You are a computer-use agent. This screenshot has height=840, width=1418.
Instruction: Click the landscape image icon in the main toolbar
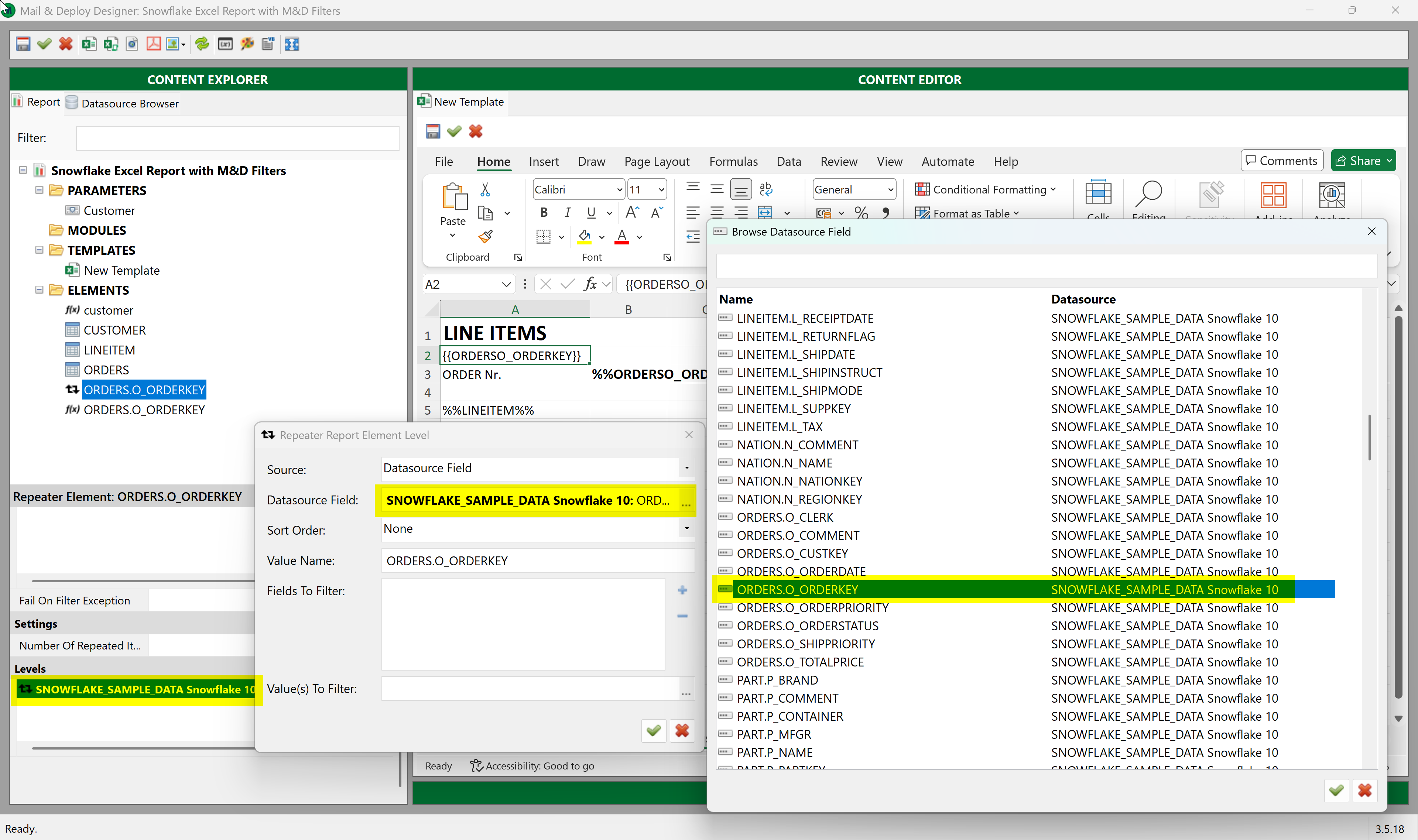coord(173,44)
